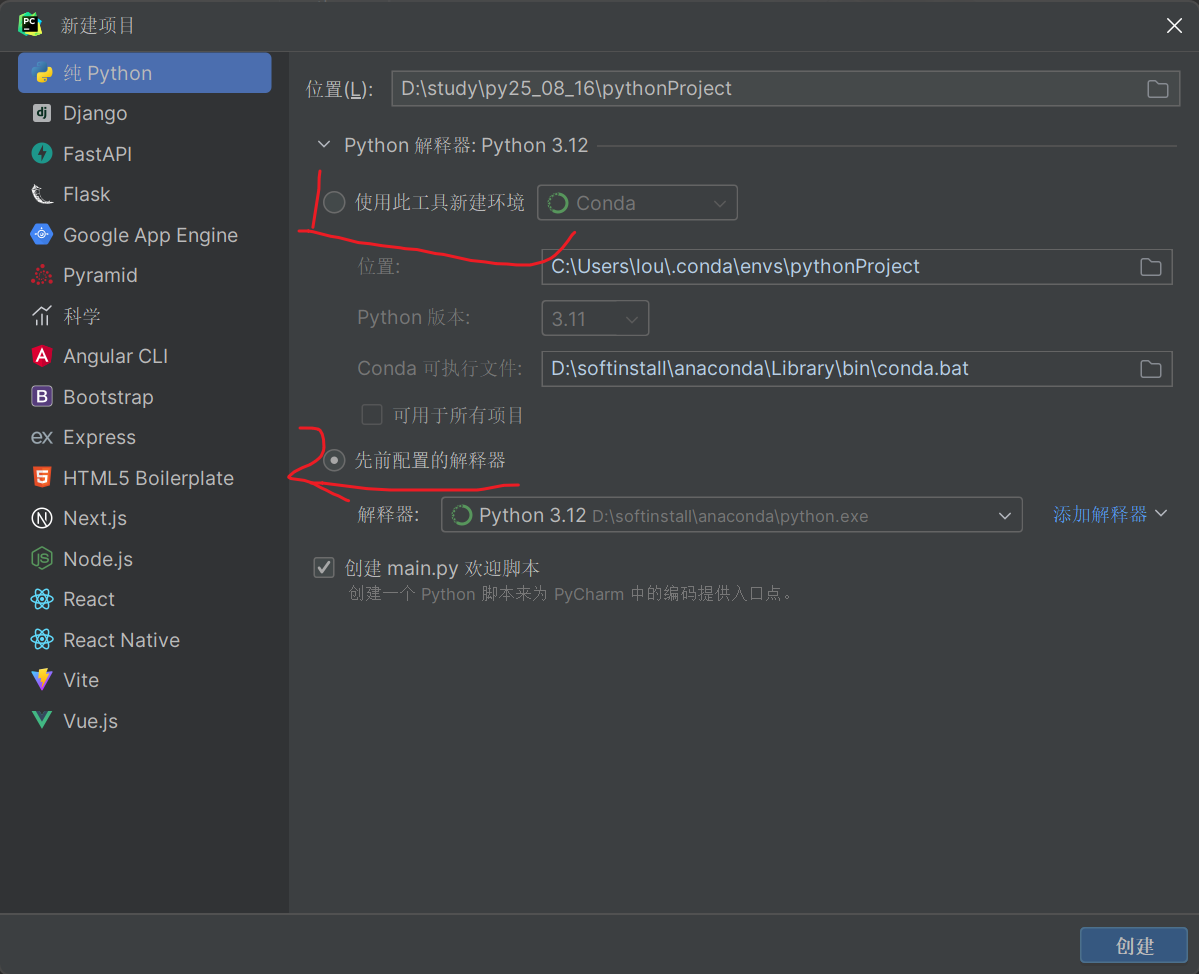
Task: Click the React Native atom icon
Action: click(x=42, y=640)
